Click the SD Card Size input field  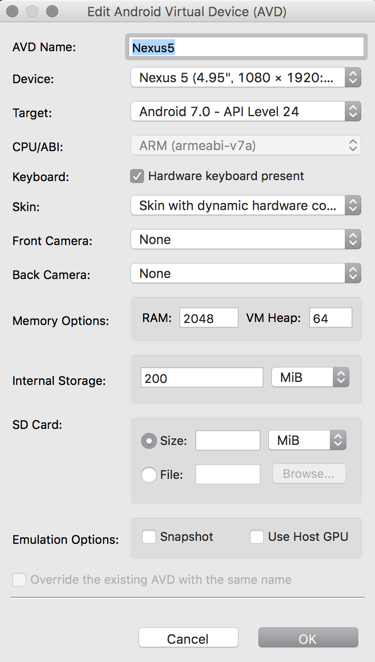pyautogui.click(x=228, y=441)
